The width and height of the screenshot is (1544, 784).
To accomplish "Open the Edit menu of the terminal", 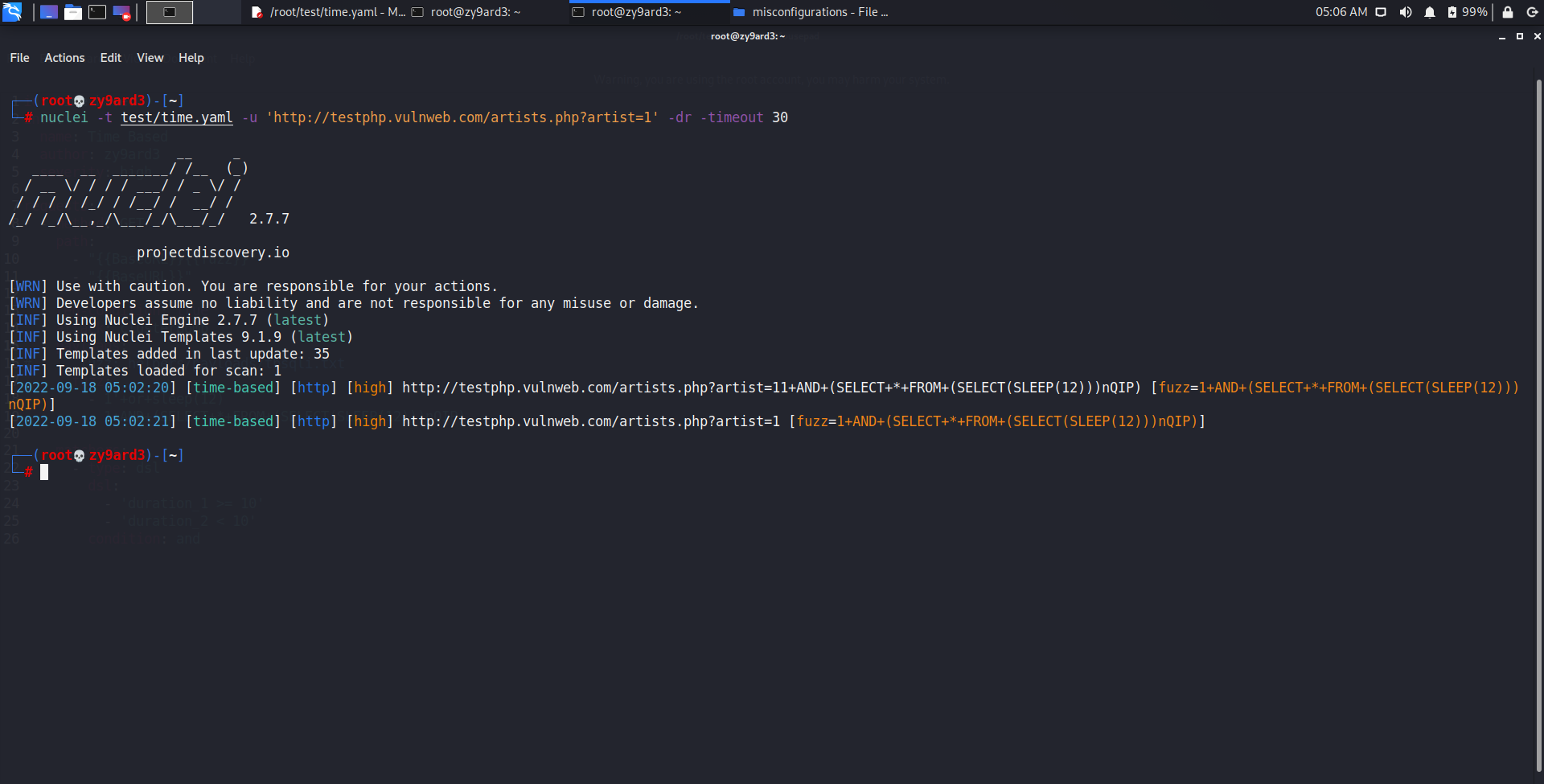I will (110, 57).
